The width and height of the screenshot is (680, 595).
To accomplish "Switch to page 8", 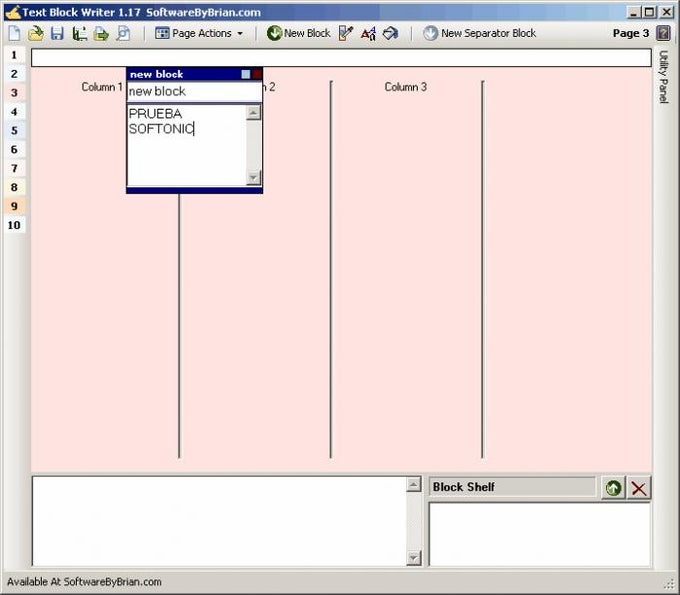I will tap(14, 187).
